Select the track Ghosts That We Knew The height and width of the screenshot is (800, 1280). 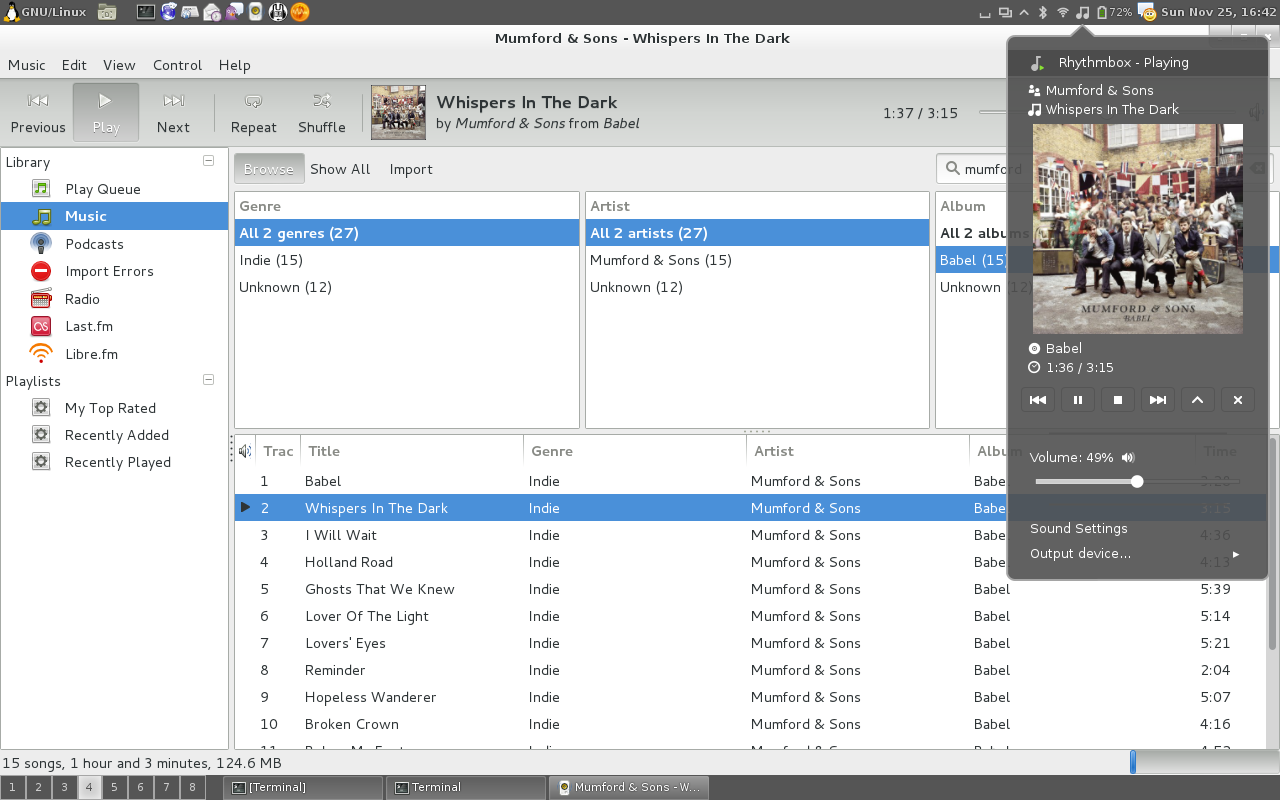tap(751, 589)
